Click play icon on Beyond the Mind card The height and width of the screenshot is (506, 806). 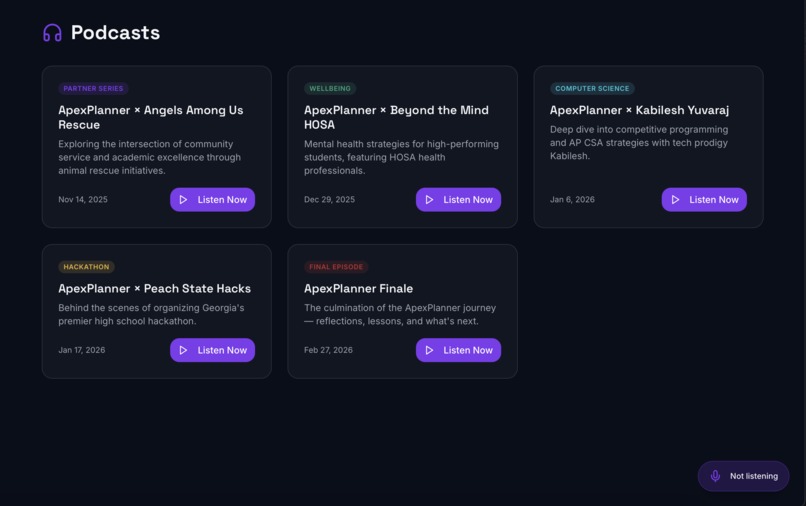pos(429,200)
